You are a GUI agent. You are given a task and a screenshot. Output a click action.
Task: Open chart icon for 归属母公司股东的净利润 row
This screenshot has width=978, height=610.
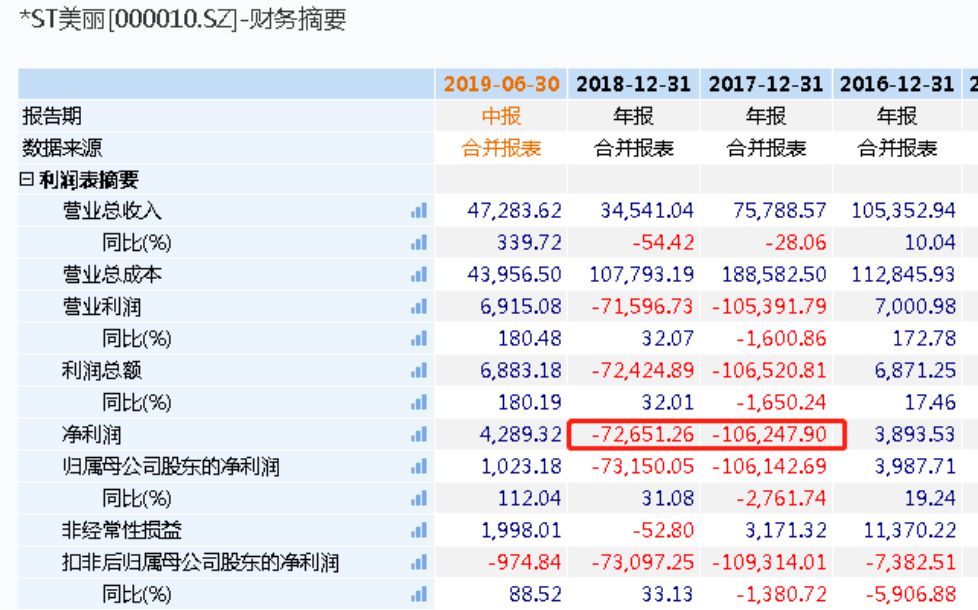419,467
